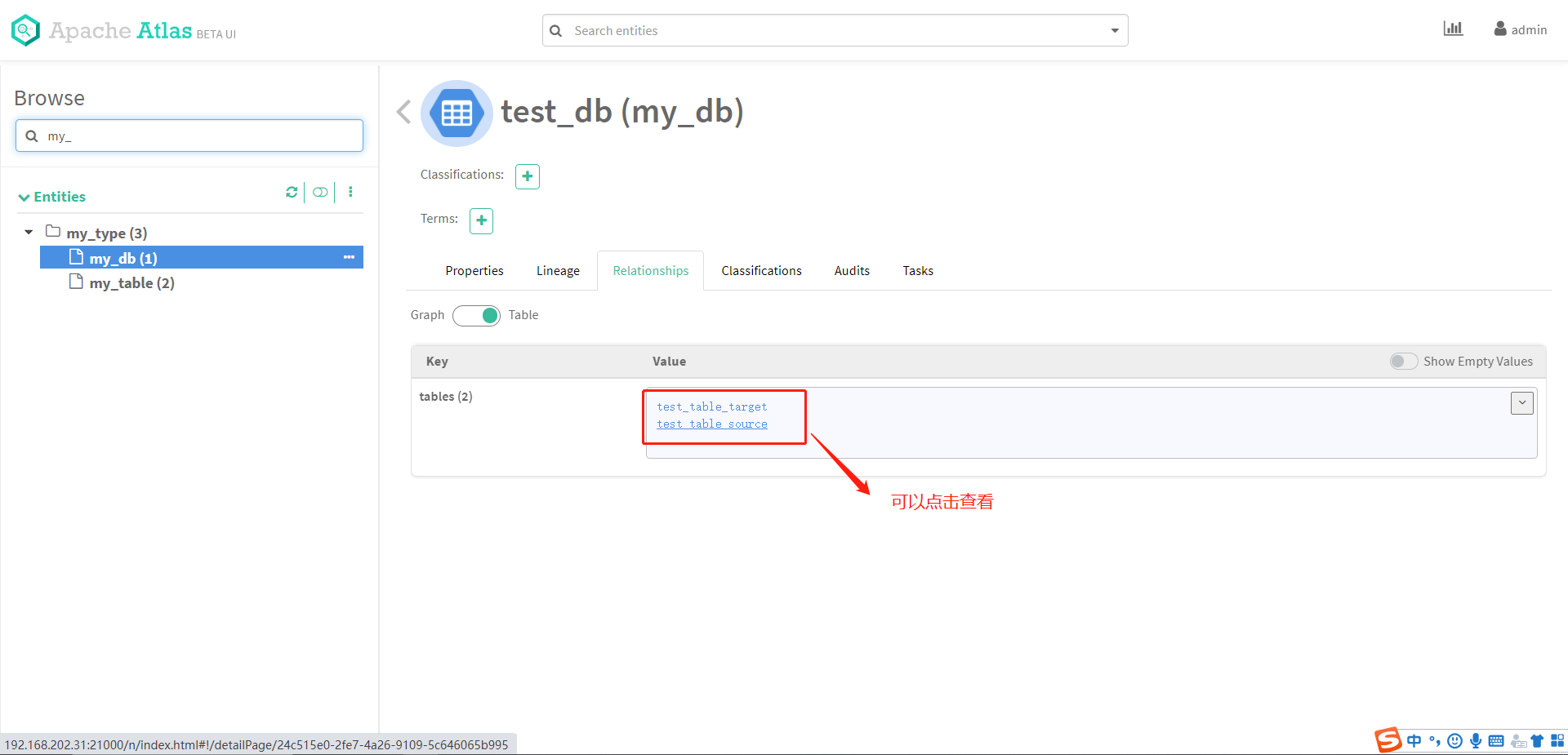Open the test_table_source link
The height and width of the screenshot is (755, 1568).
pos(711,424)
